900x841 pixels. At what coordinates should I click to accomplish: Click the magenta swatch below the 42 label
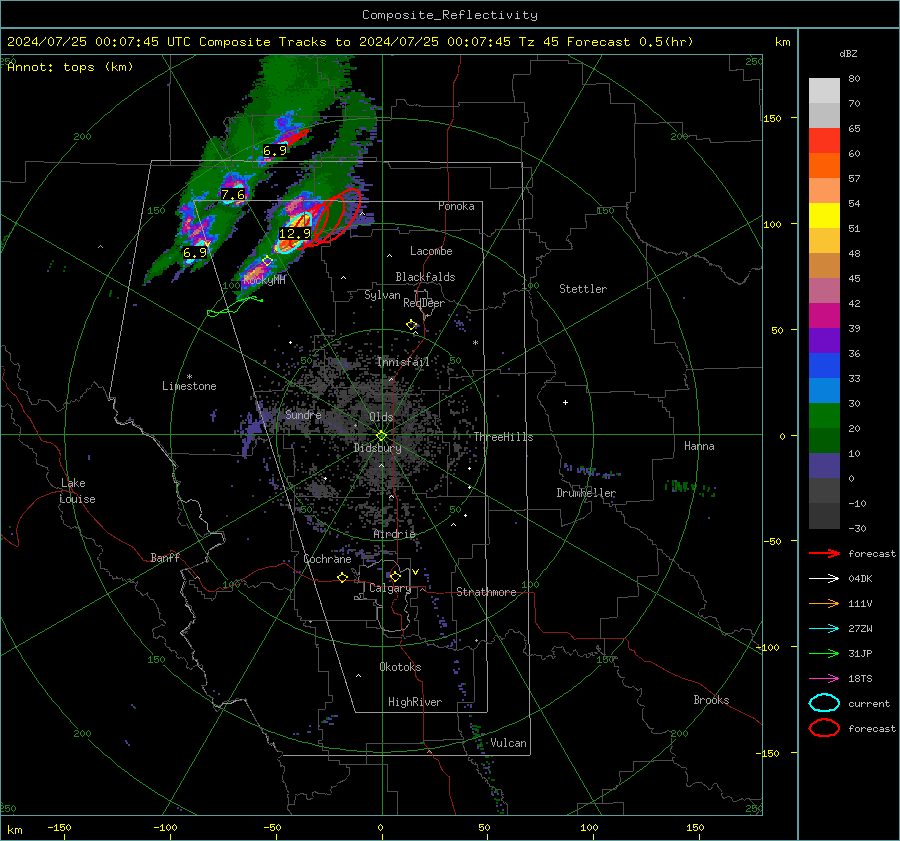(824, 316)
